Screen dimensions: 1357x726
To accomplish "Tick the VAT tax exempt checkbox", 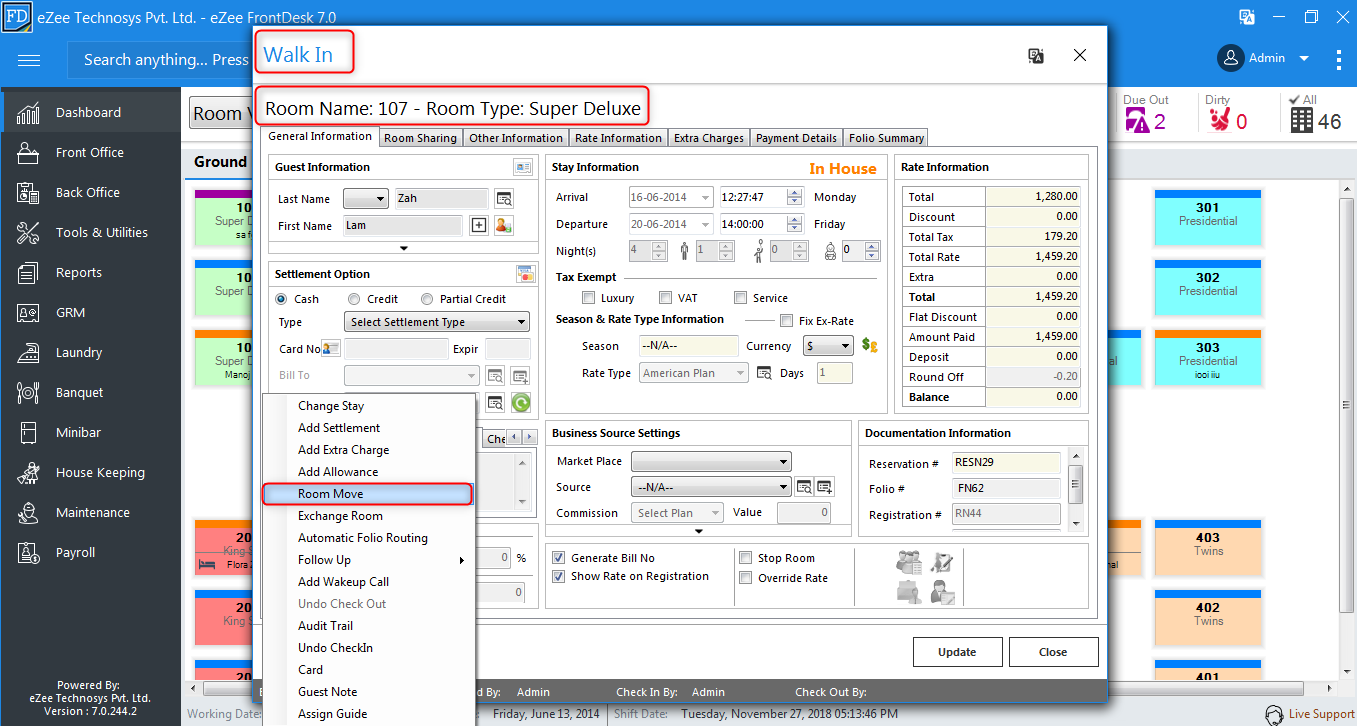I will click(665, 298).
